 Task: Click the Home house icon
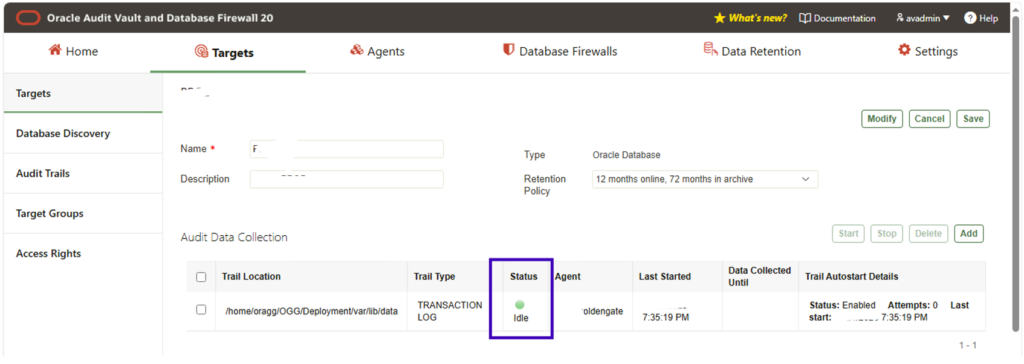tap(55, 50)
